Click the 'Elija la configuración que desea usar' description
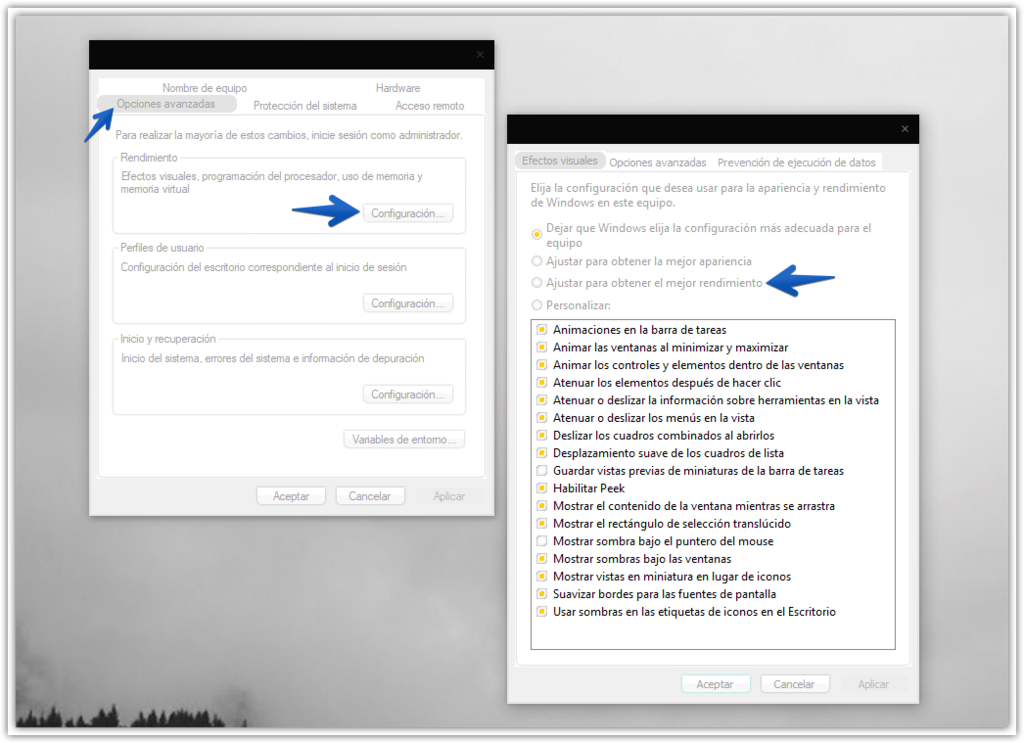This screenshot has width=1024, height=743. (708, 195)
